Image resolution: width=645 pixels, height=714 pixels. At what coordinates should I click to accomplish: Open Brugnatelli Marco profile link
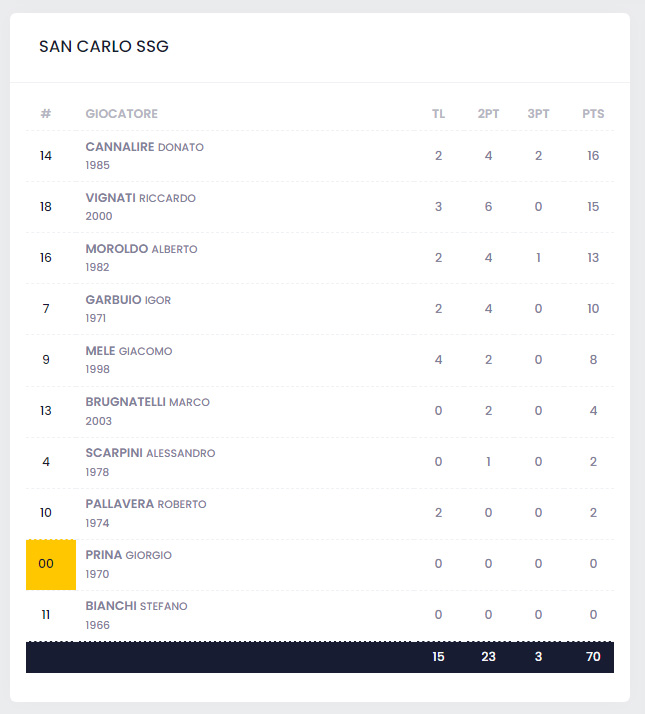click(x=147, y=402)
